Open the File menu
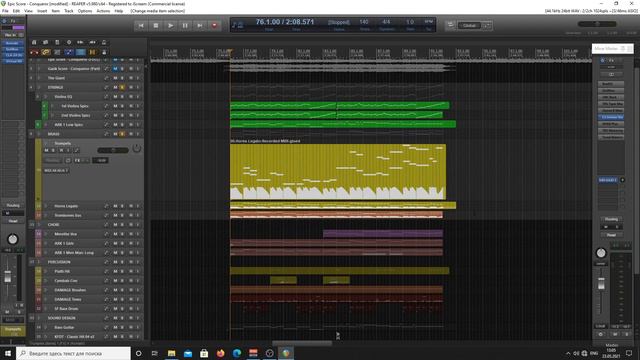 click(x=5, y=11)
